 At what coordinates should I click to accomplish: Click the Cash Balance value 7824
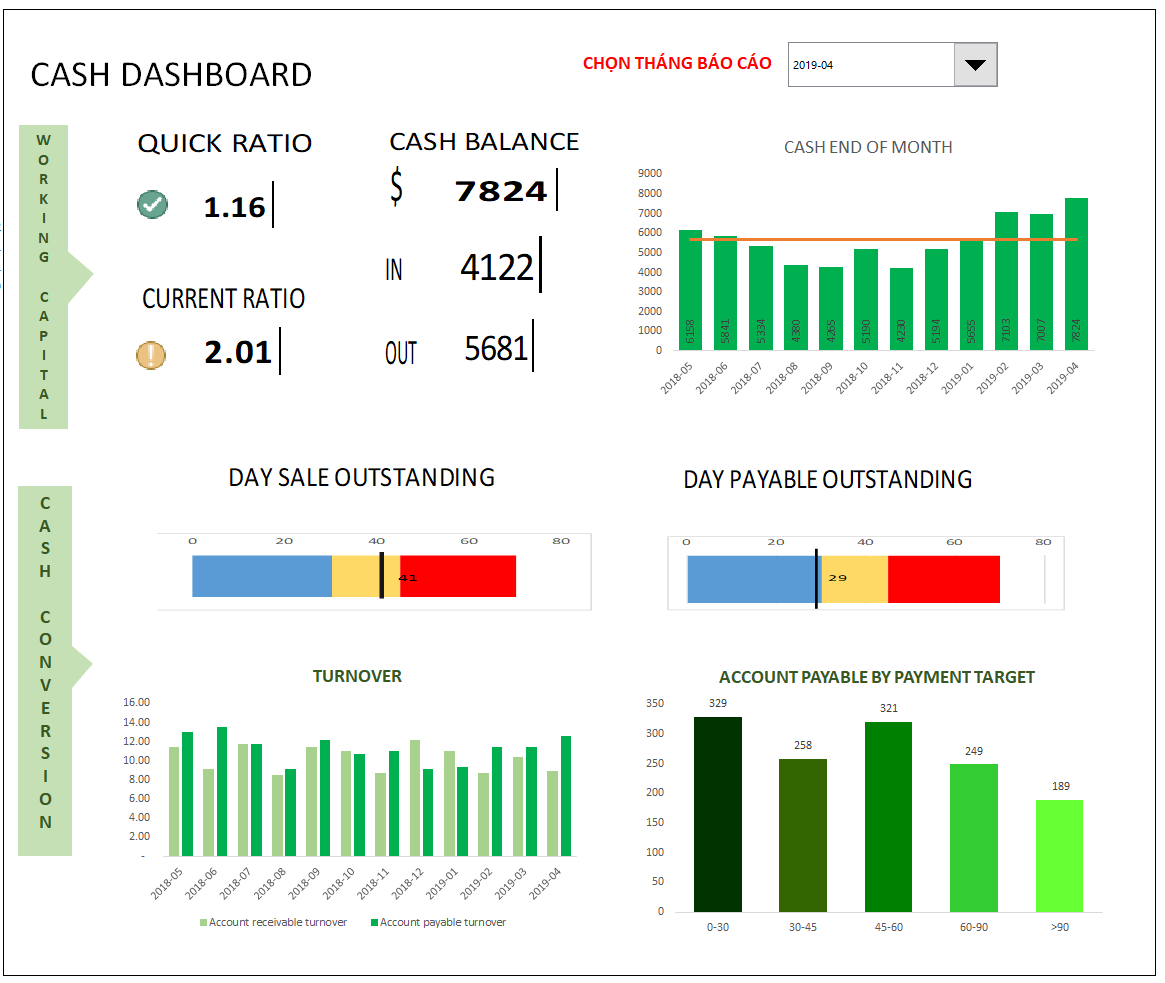(x=501, y=191)
